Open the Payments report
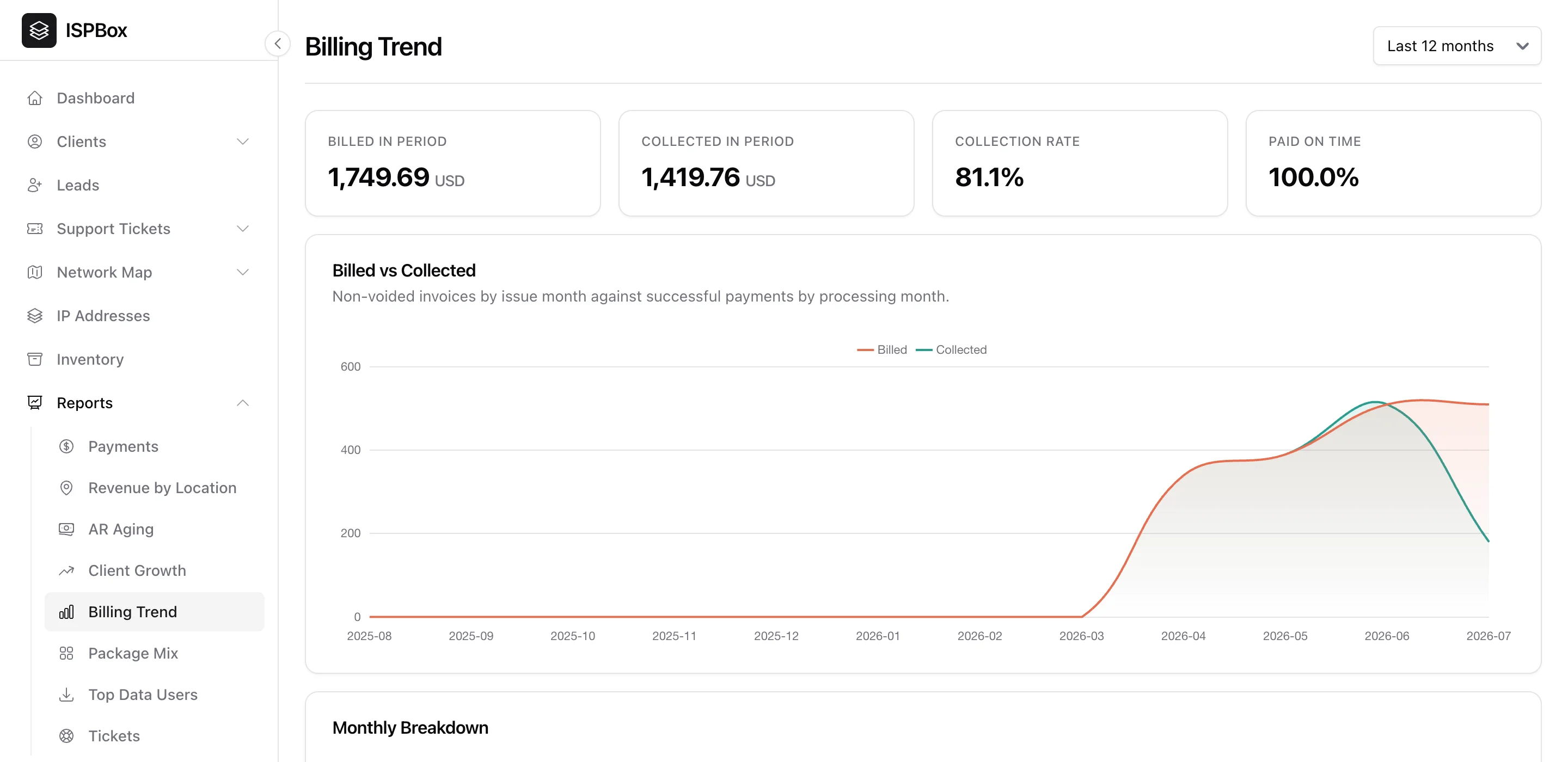Screen dimensions: 1568x762 click(155, 446)
